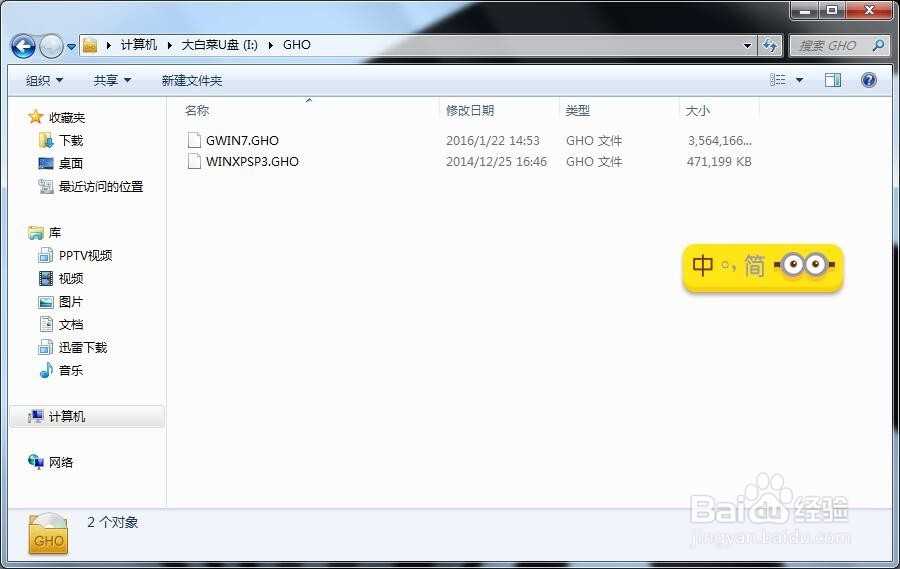Viewport: 900px width, 569px height.
Task: Select the WINXPSP3.GHO file
Action: pos(252,161)
